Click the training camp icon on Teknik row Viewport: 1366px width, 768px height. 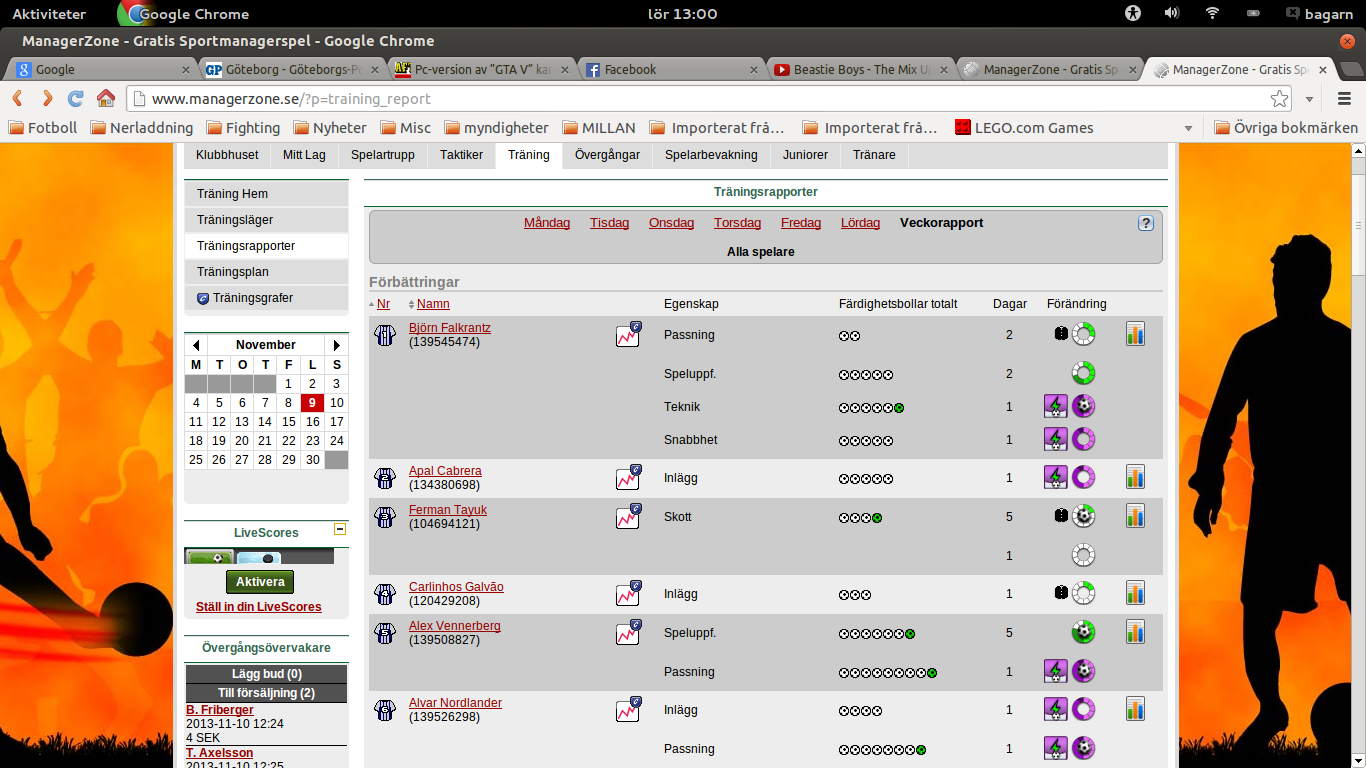coord(1056,406)
